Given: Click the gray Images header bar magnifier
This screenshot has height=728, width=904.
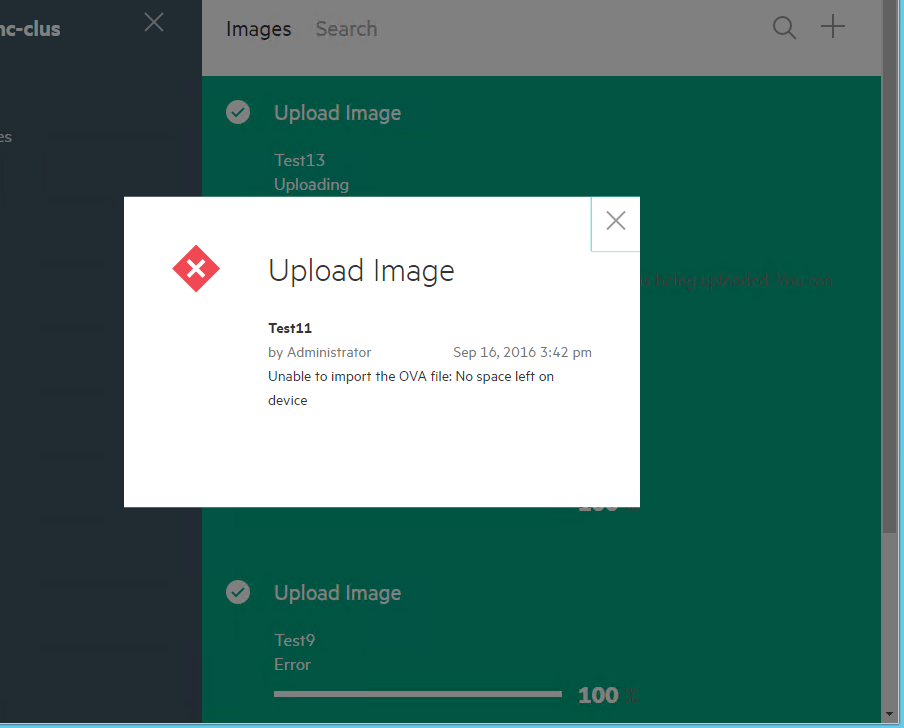Looking at the screenshot, I should (x=784, y=28).
